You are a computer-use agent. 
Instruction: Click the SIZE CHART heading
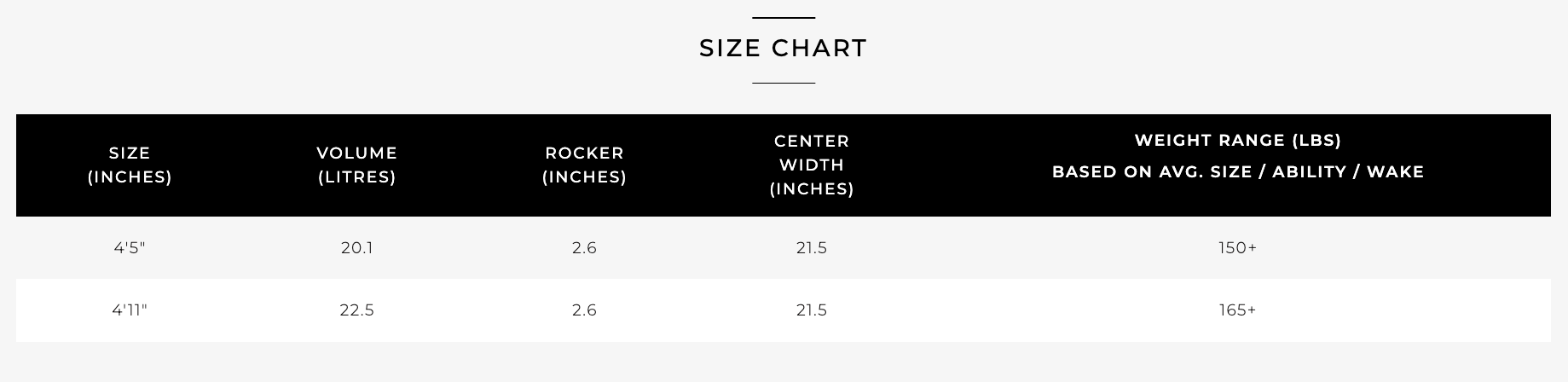point(783,48)
